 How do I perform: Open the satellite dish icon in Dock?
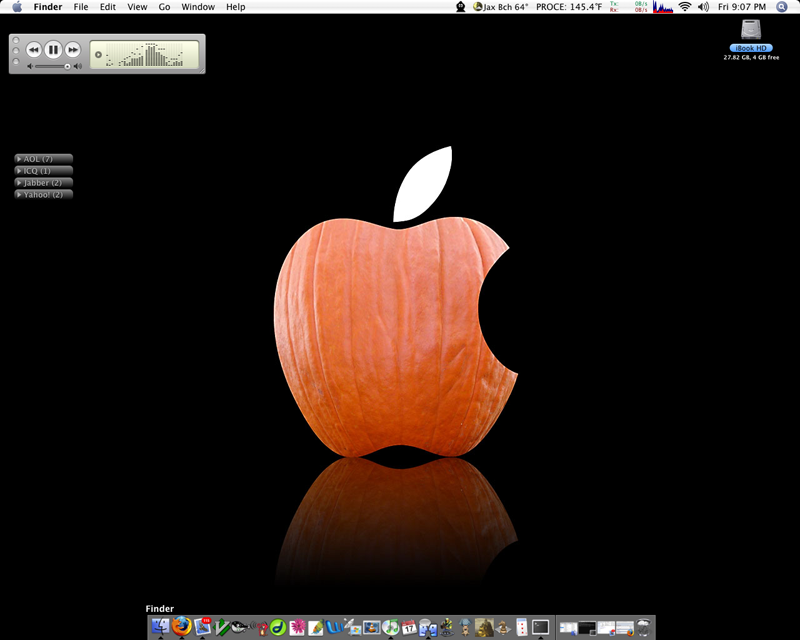[x=352, y=627]
